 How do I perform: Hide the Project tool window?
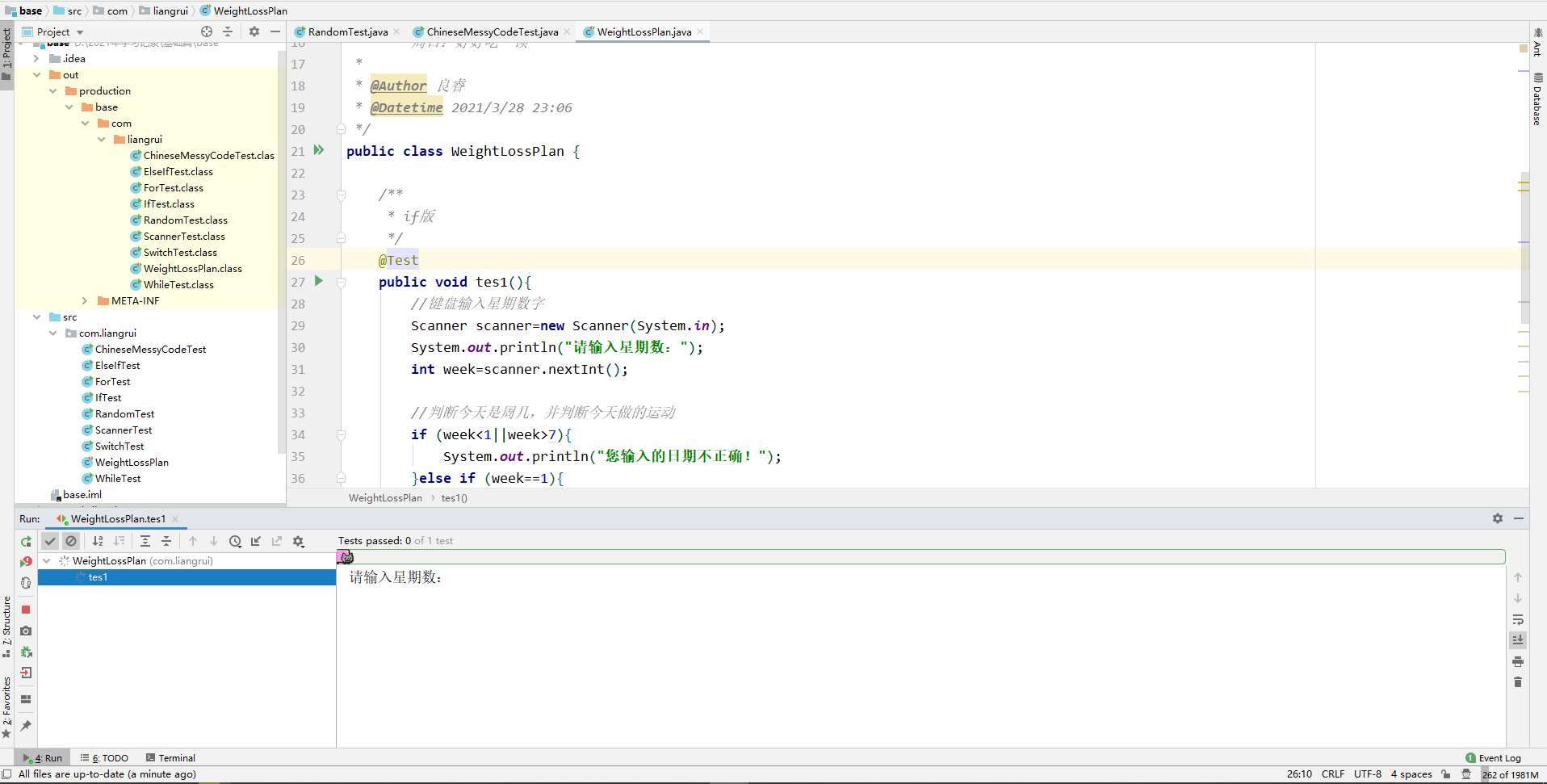275,31
